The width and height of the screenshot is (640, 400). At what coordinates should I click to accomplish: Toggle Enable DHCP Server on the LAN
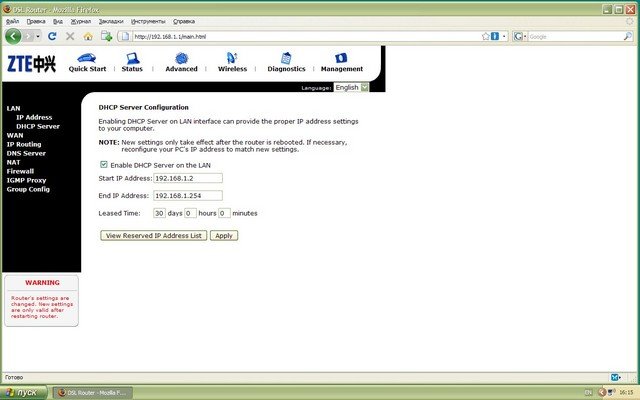coord(104,164)
